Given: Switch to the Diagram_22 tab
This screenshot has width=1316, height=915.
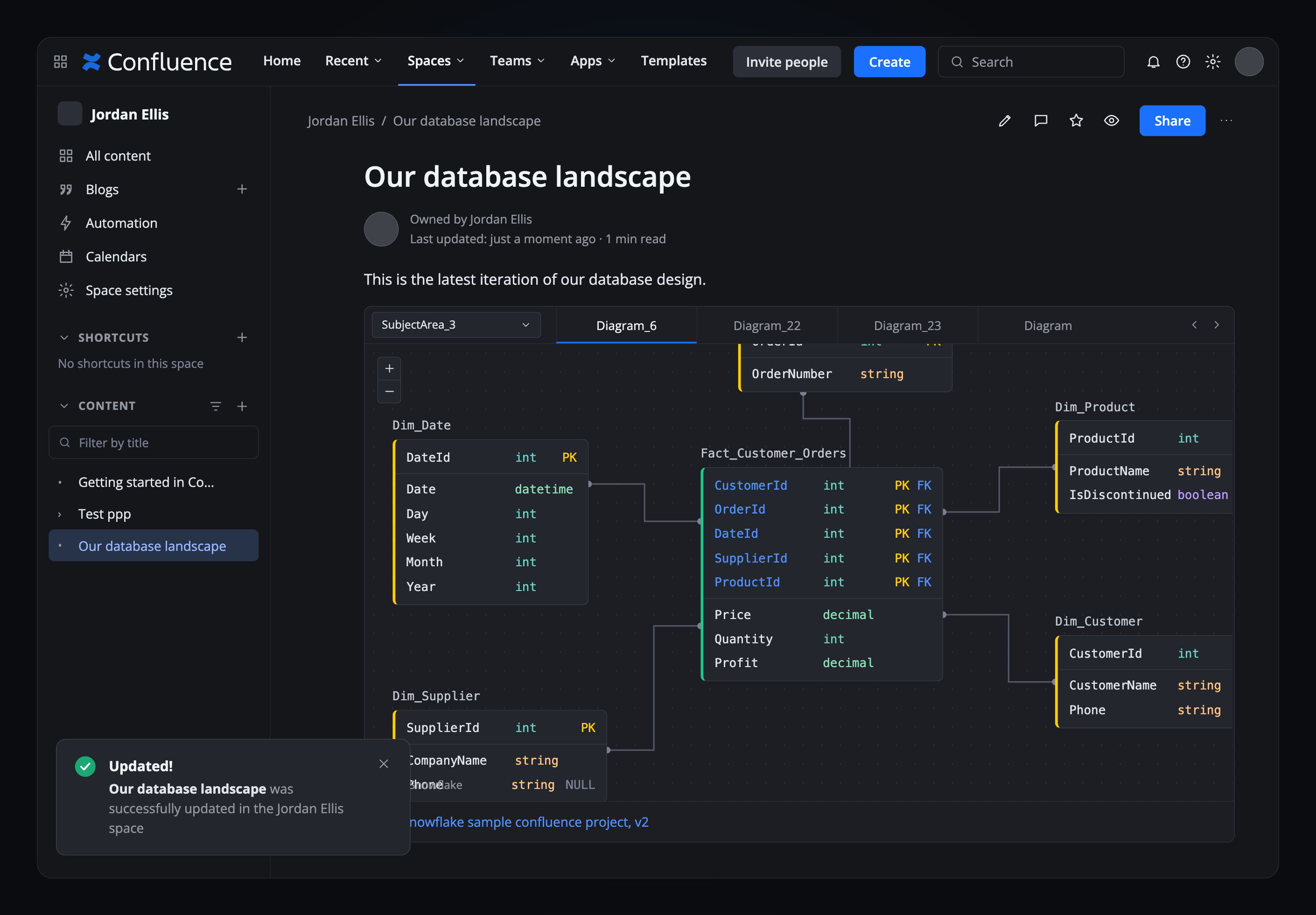Looking at the screenshot, I should [x=767, y=326].
